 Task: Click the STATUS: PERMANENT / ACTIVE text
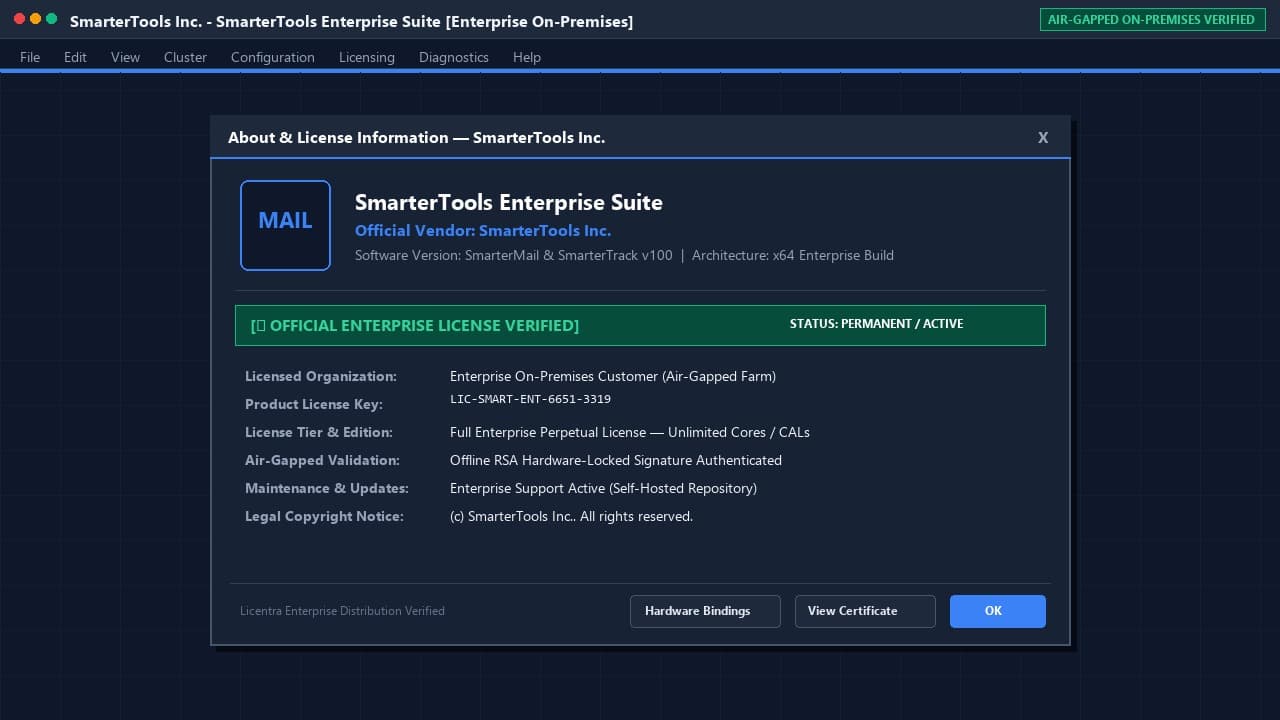pos(876,324)
